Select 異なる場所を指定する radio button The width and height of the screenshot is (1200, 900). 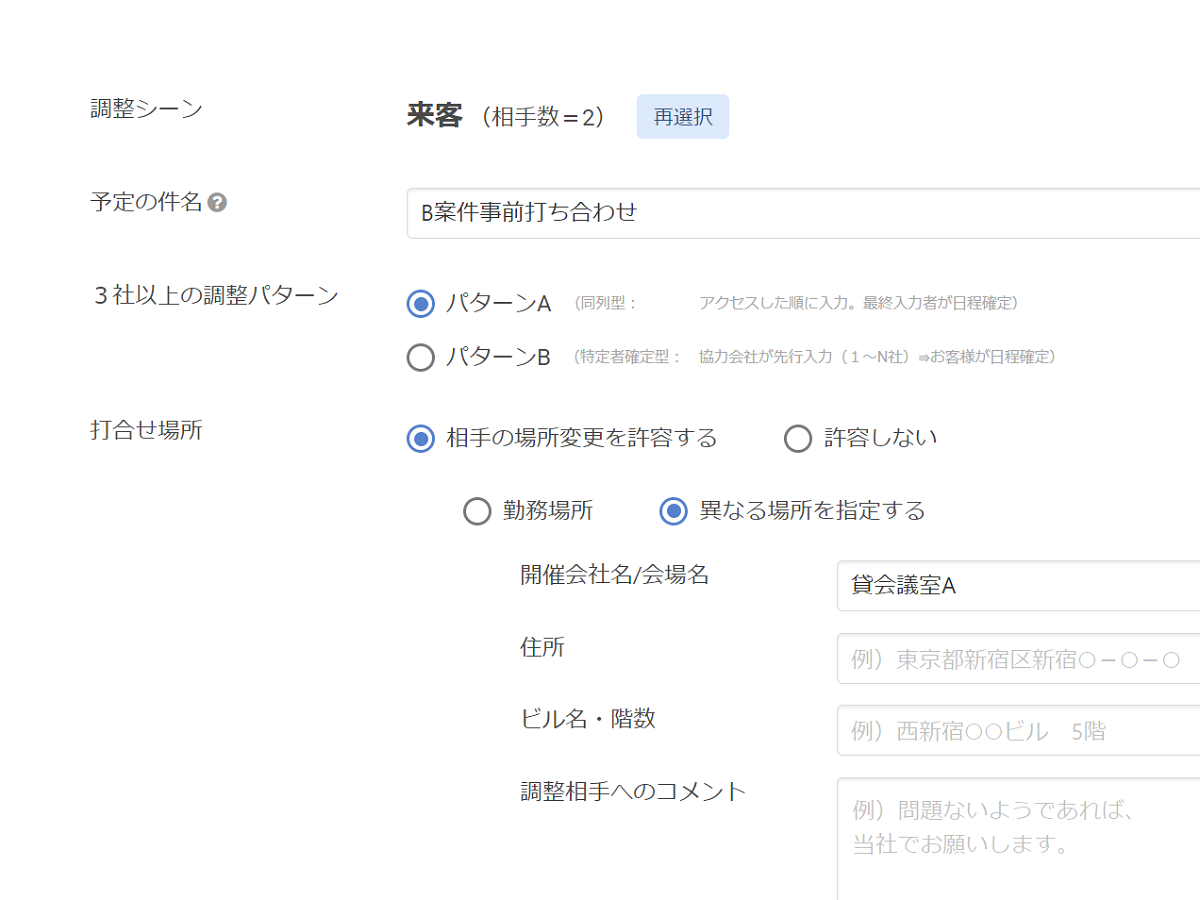click(674, 511)
